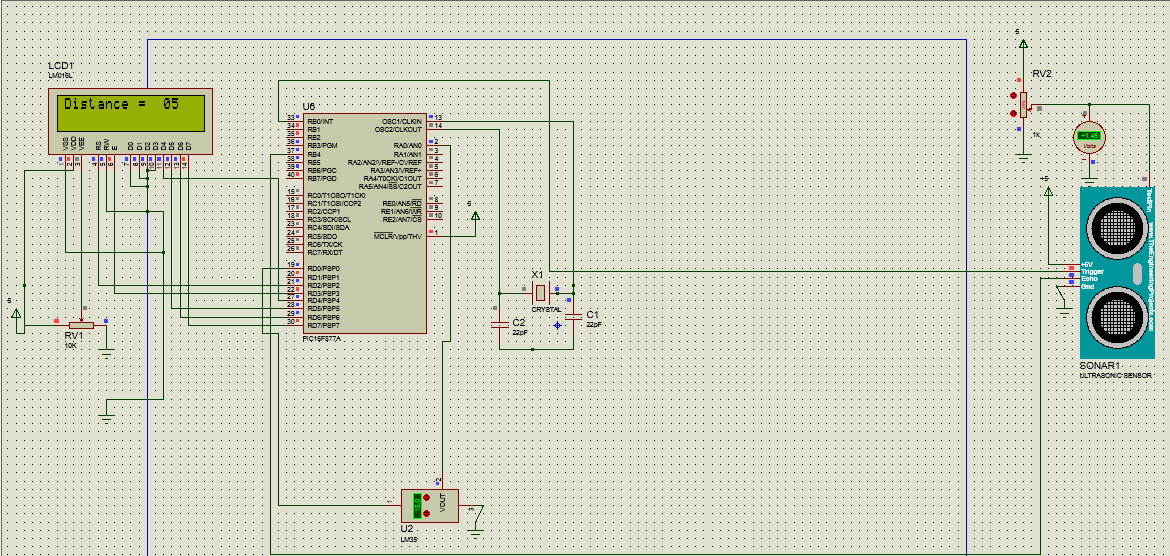Select capacitor C2 symbol

499,324
